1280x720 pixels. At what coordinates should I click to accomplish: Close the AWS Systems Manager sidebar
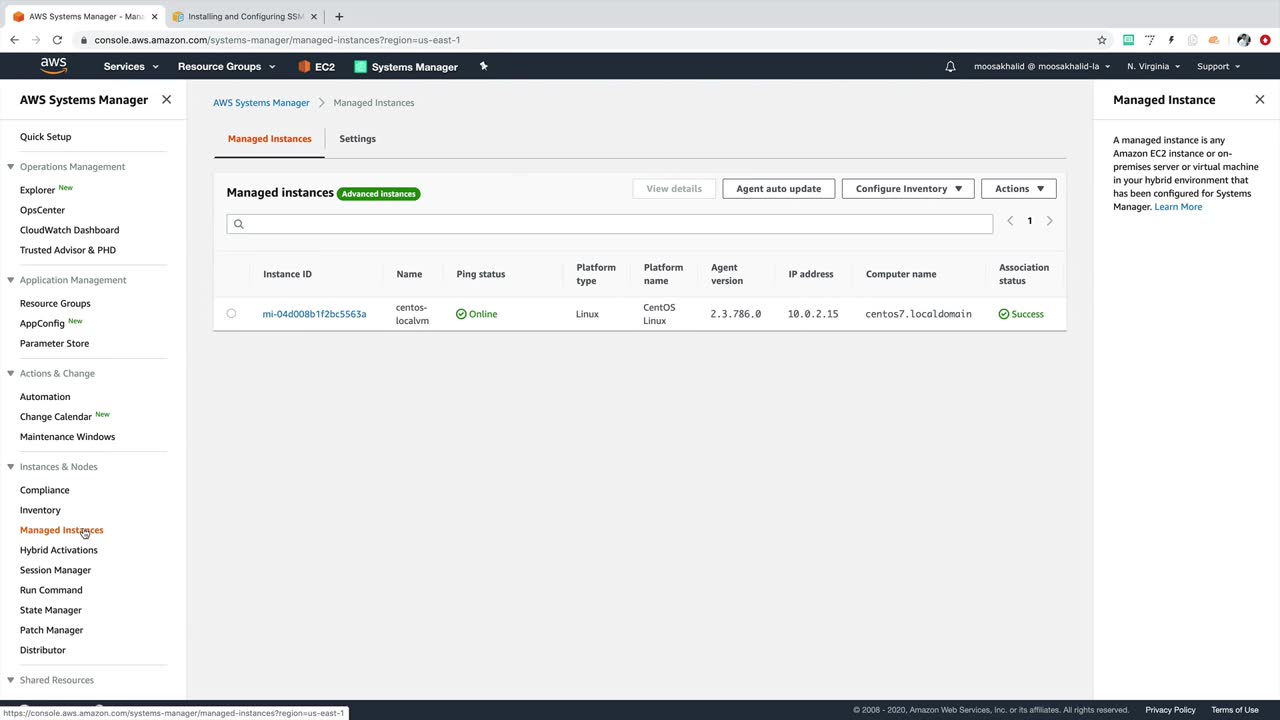166,100
